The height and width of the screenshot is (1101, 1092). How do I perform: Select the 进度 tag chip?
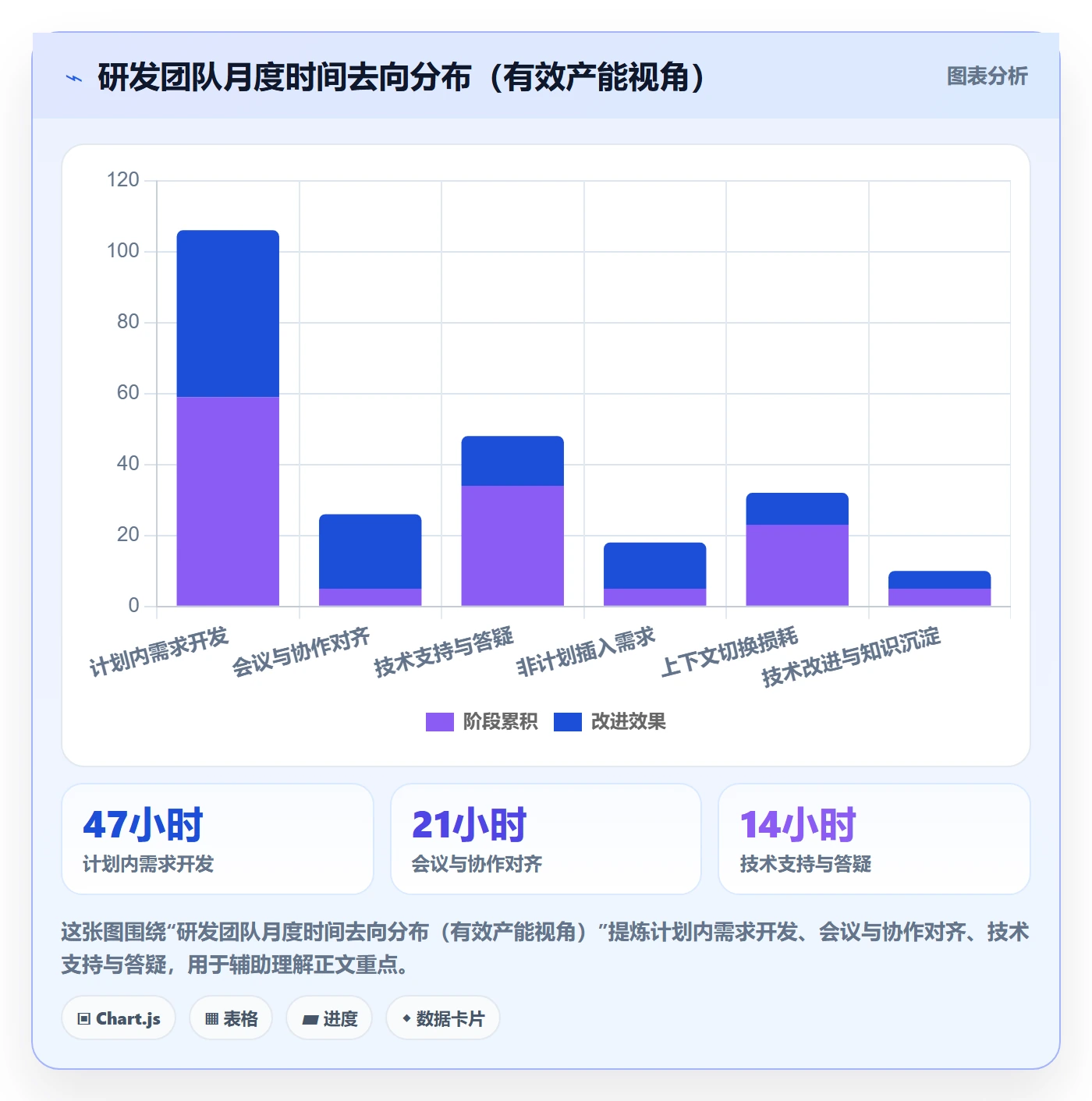tap(329, 1018)
